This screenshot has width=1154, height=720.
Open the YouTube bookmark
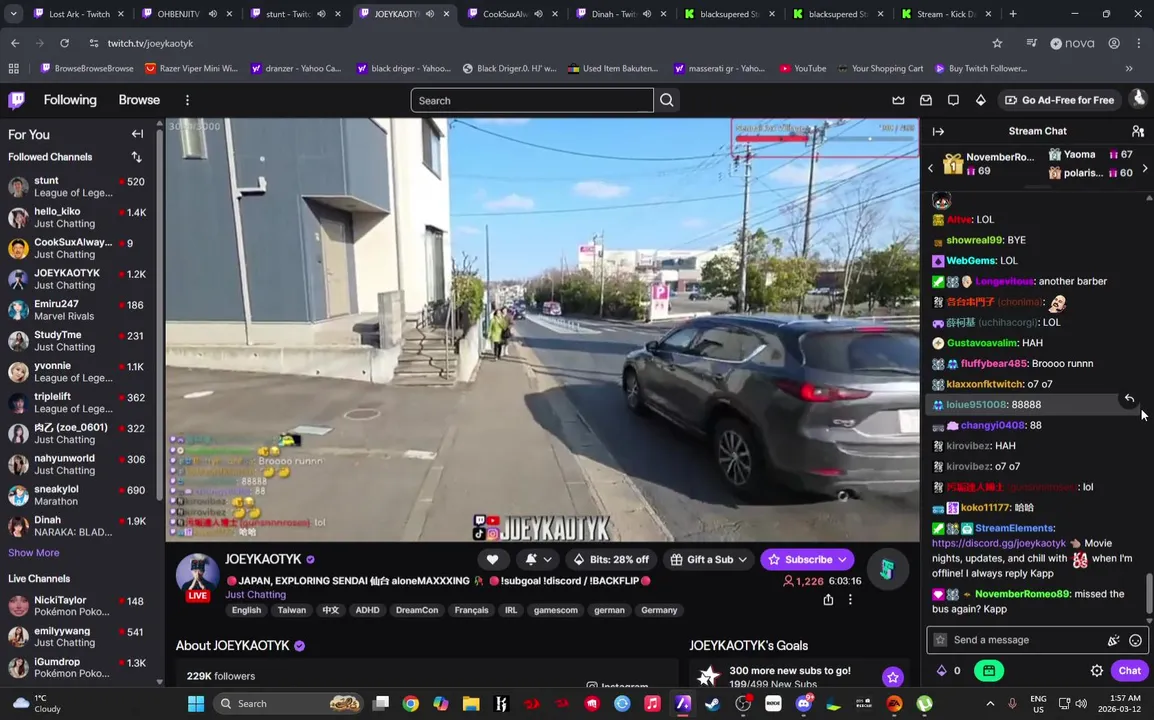pos(803,68)
